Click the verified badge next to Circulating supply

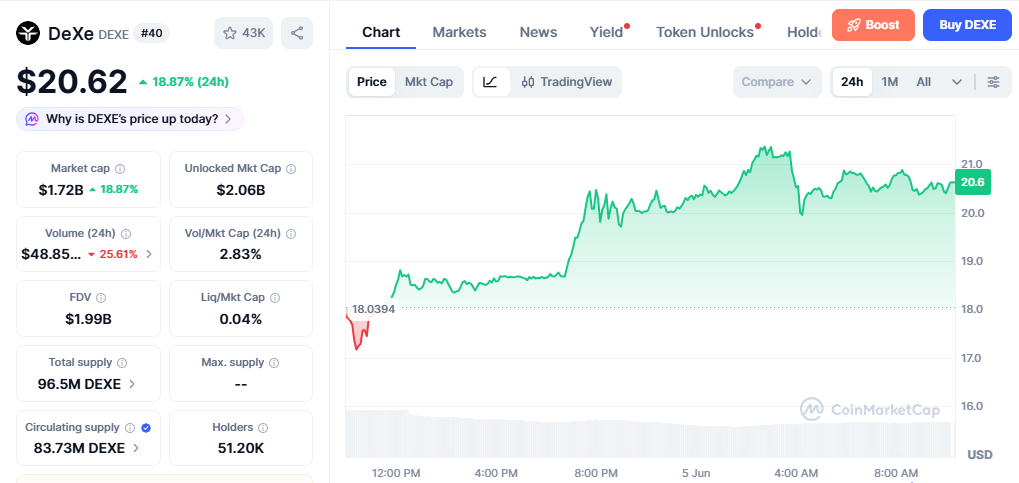(x=146, y=428)
